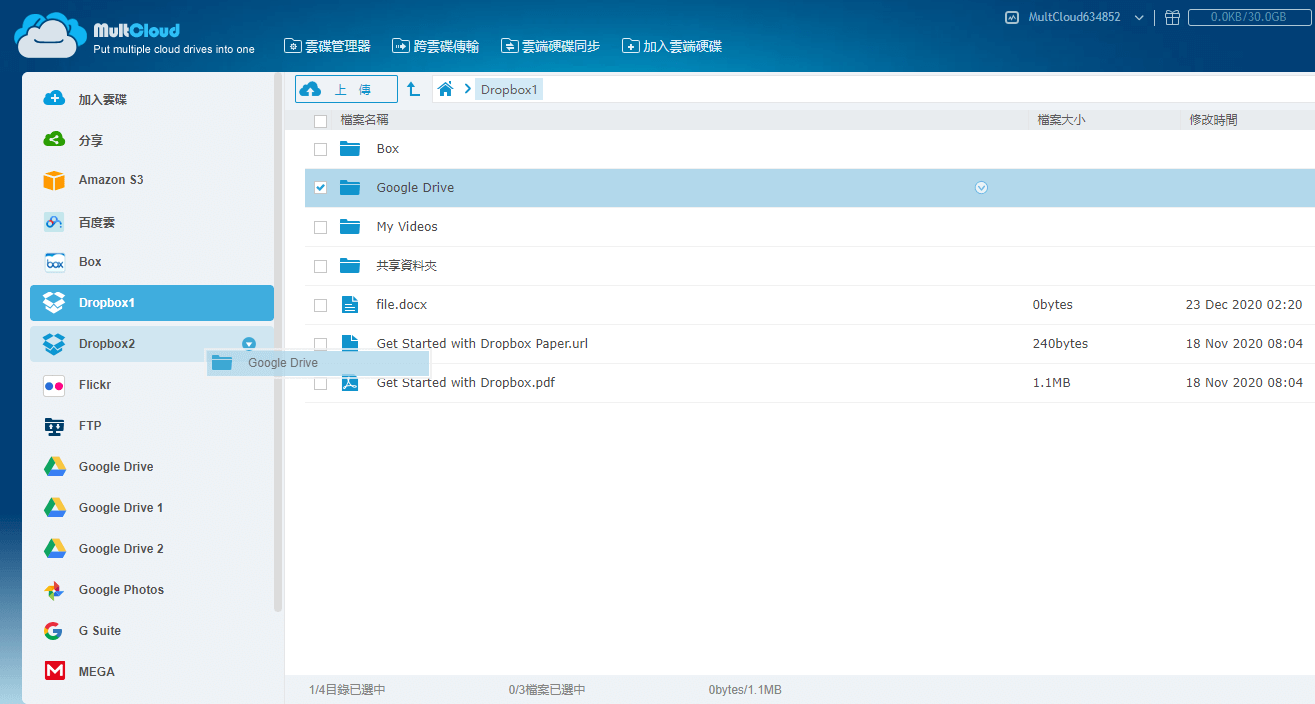The height and width of the screenshot is (704, 1315).
Task: Click the file.docx file name
Action: tap(402, 305)
